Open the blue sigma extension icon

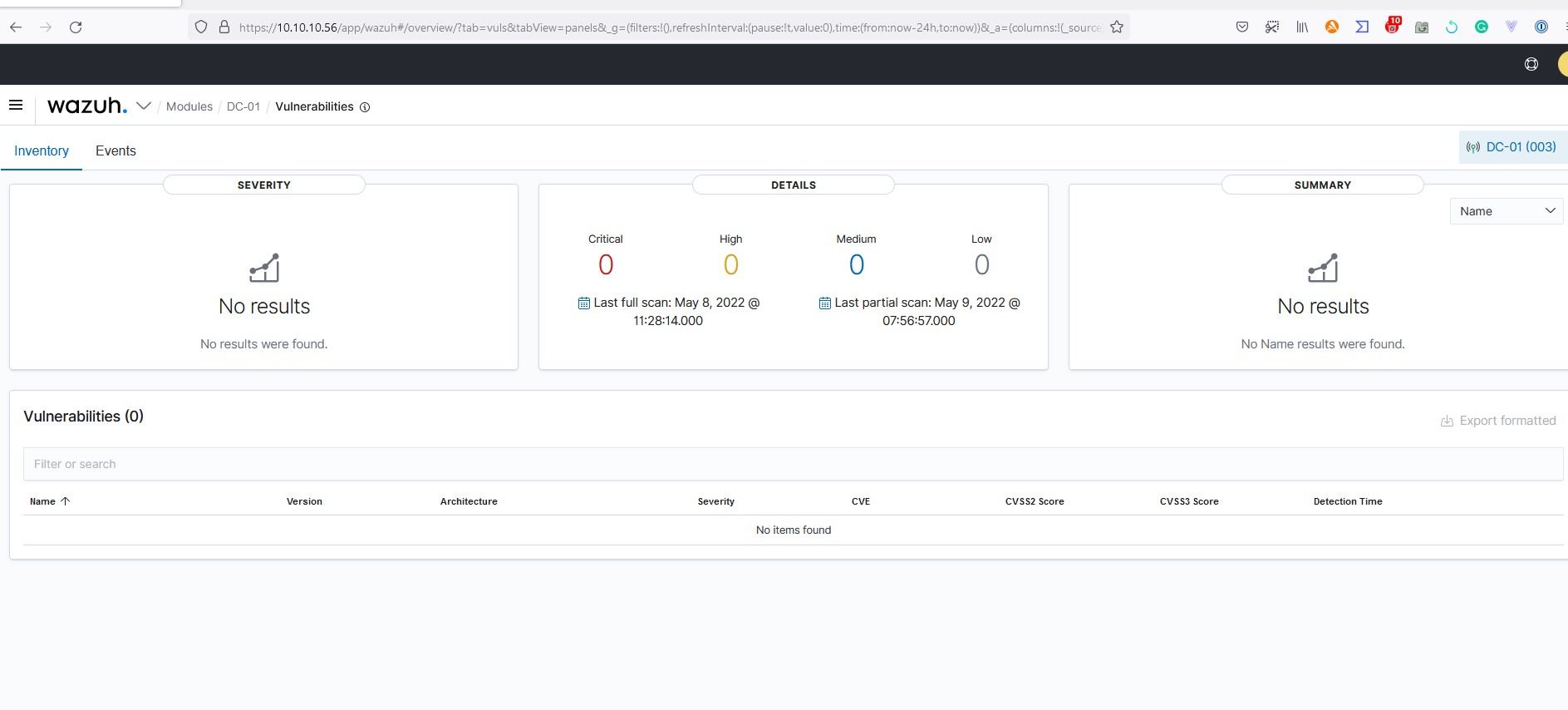coord(1362,27)
